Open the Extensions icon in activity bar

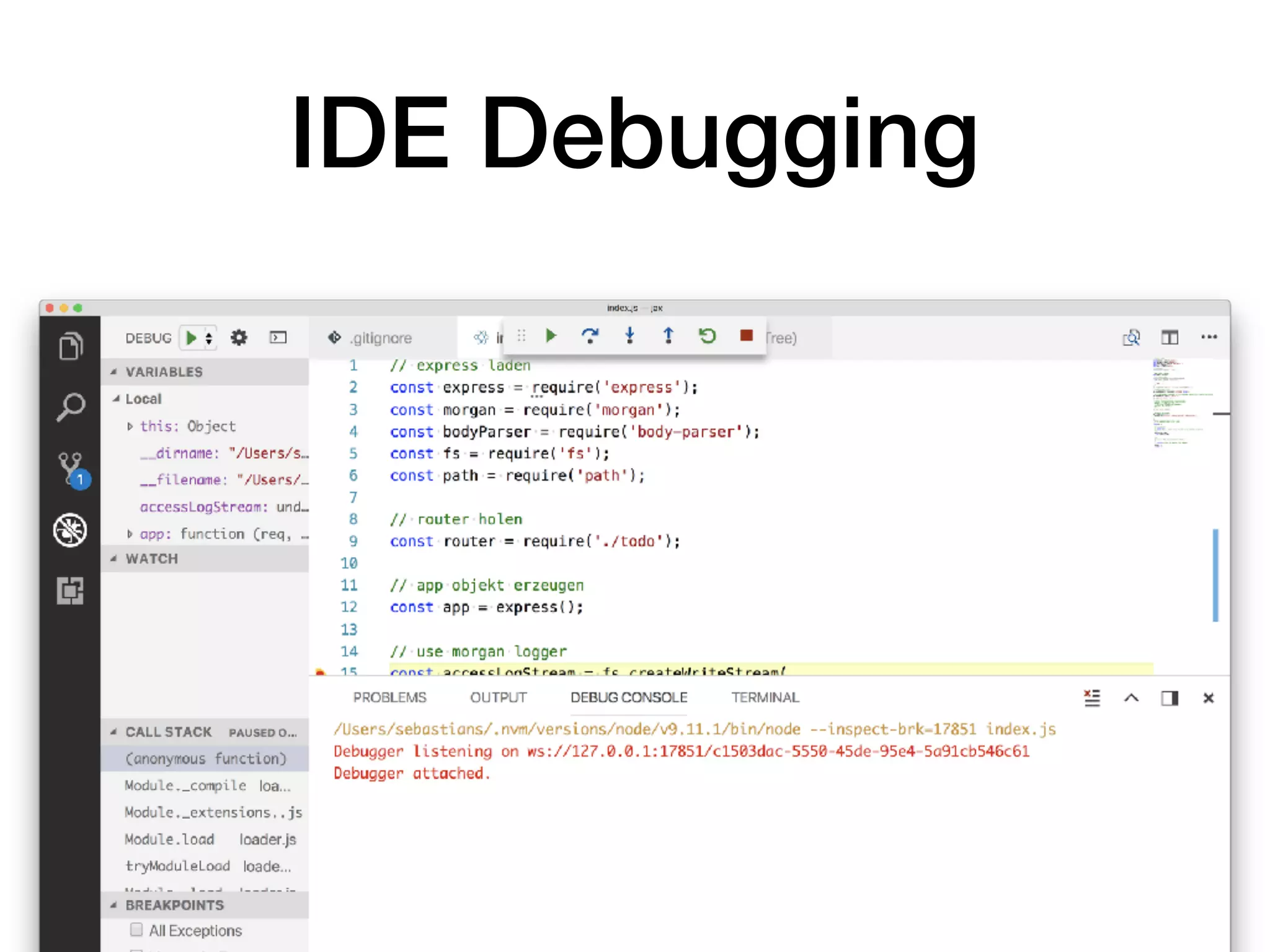coord(70,591)
